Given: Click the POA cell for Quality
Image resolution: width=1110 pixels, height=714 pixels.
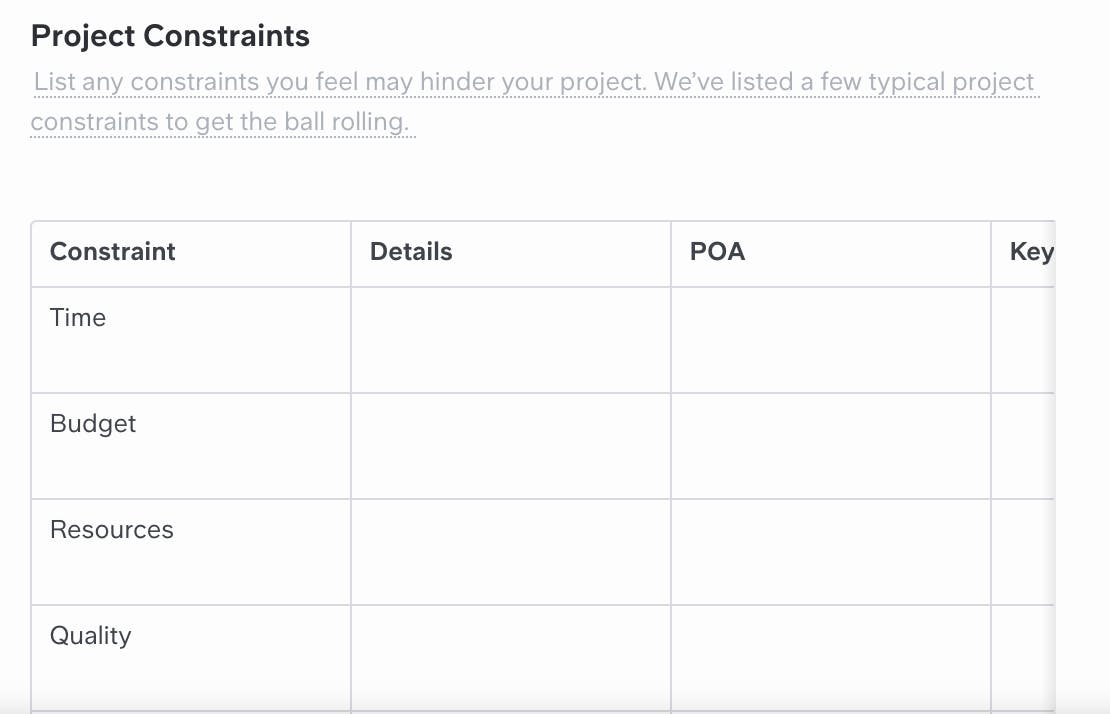Looking at the screenshot, I should [x=830, y=658].
